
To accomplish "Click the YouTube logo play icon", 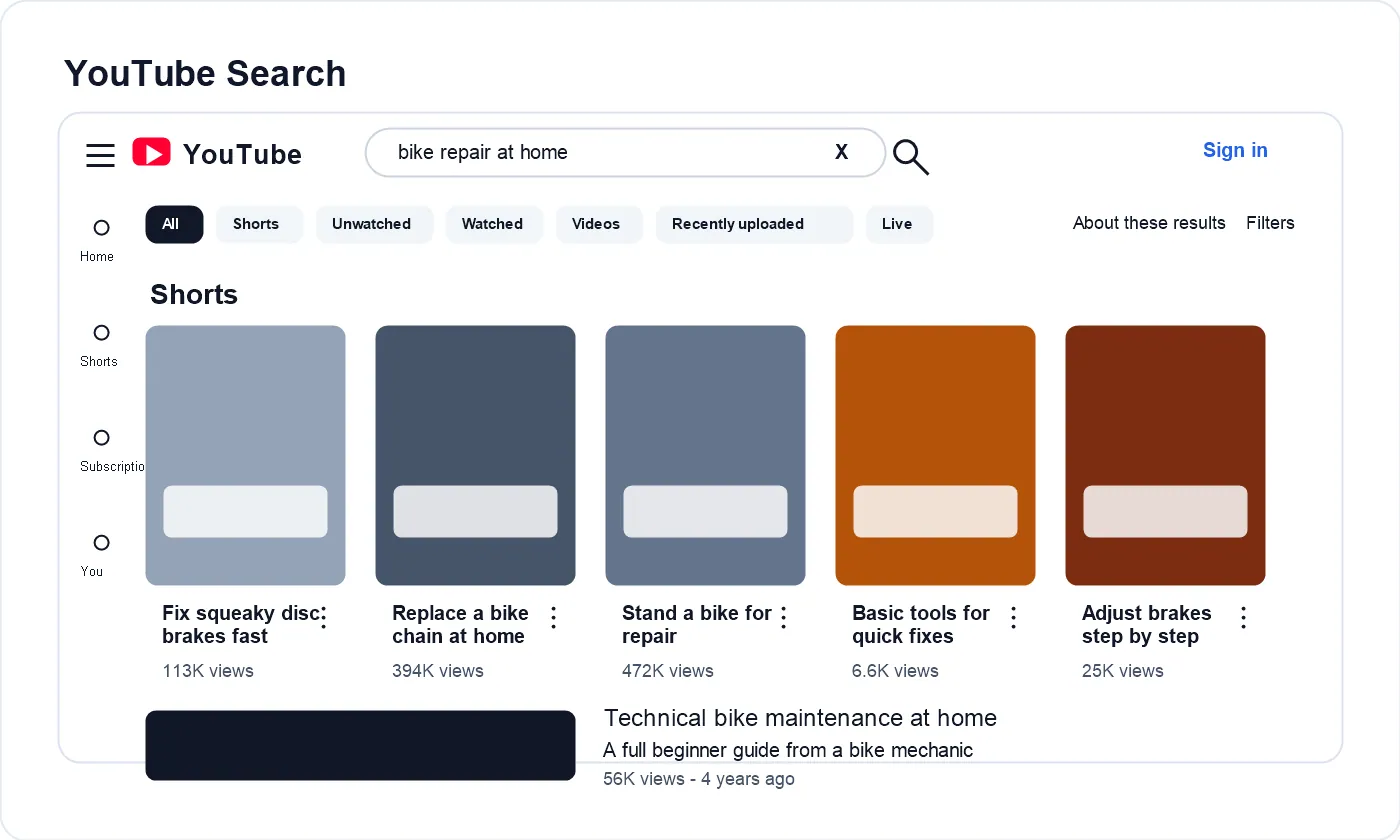I will [x=151, y=152].
